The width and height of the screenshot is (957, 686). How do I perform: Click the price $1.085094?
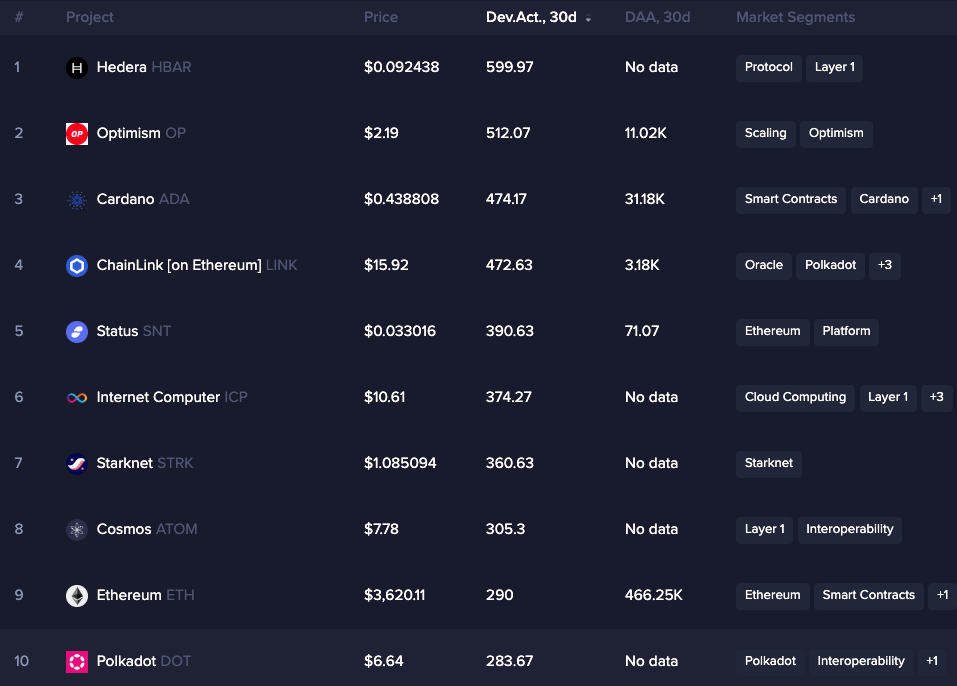tap(400, 463)
